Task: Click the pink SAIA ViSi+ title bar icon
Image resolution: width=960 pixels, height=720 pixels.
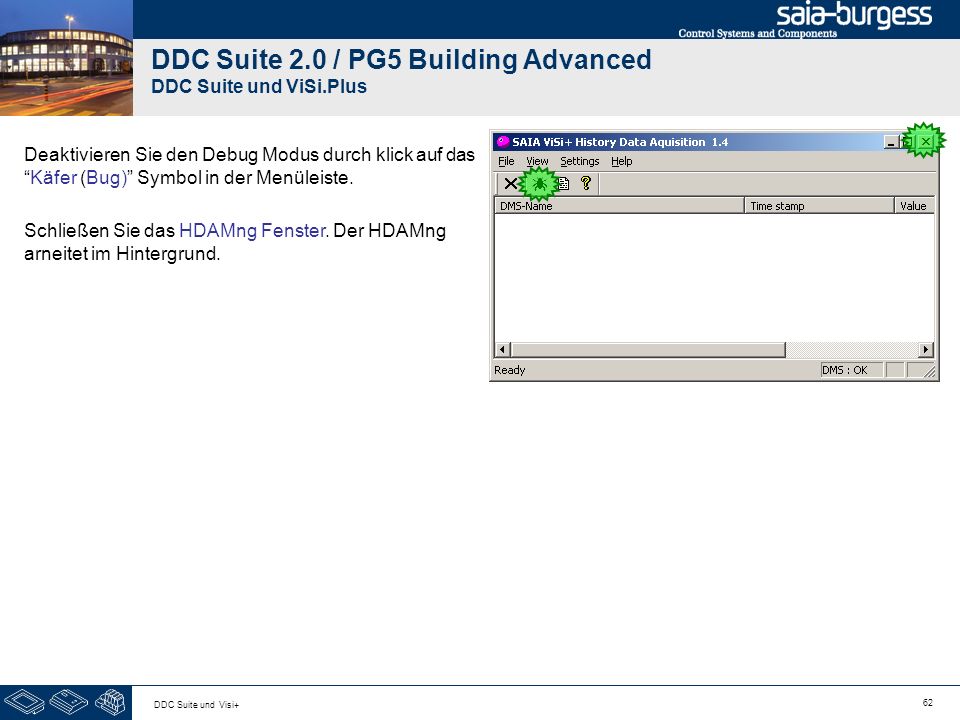Action: [x=503, y=141]
